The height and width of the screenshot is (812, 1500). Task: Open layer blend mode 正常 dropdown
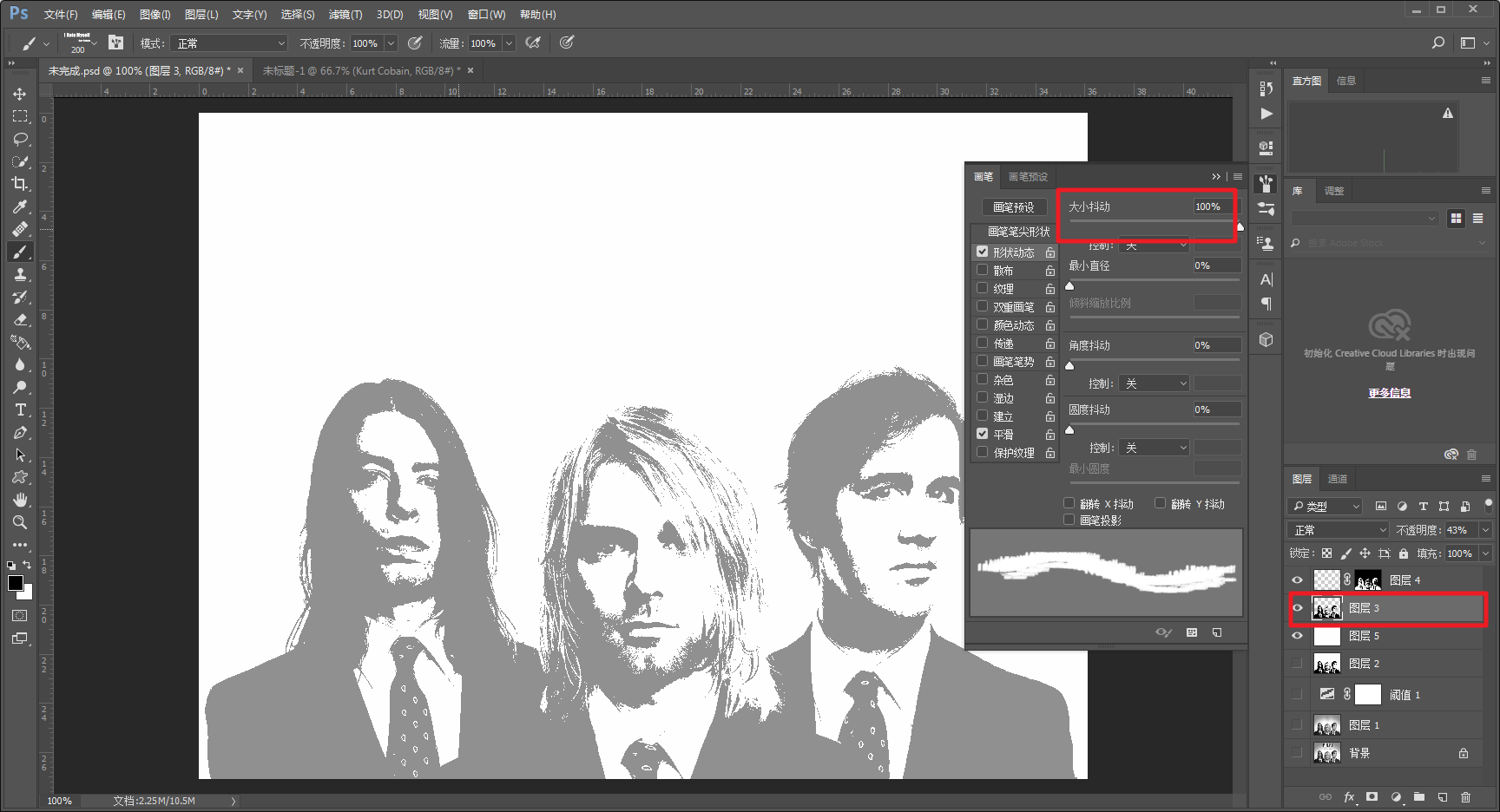[1339, 530]
